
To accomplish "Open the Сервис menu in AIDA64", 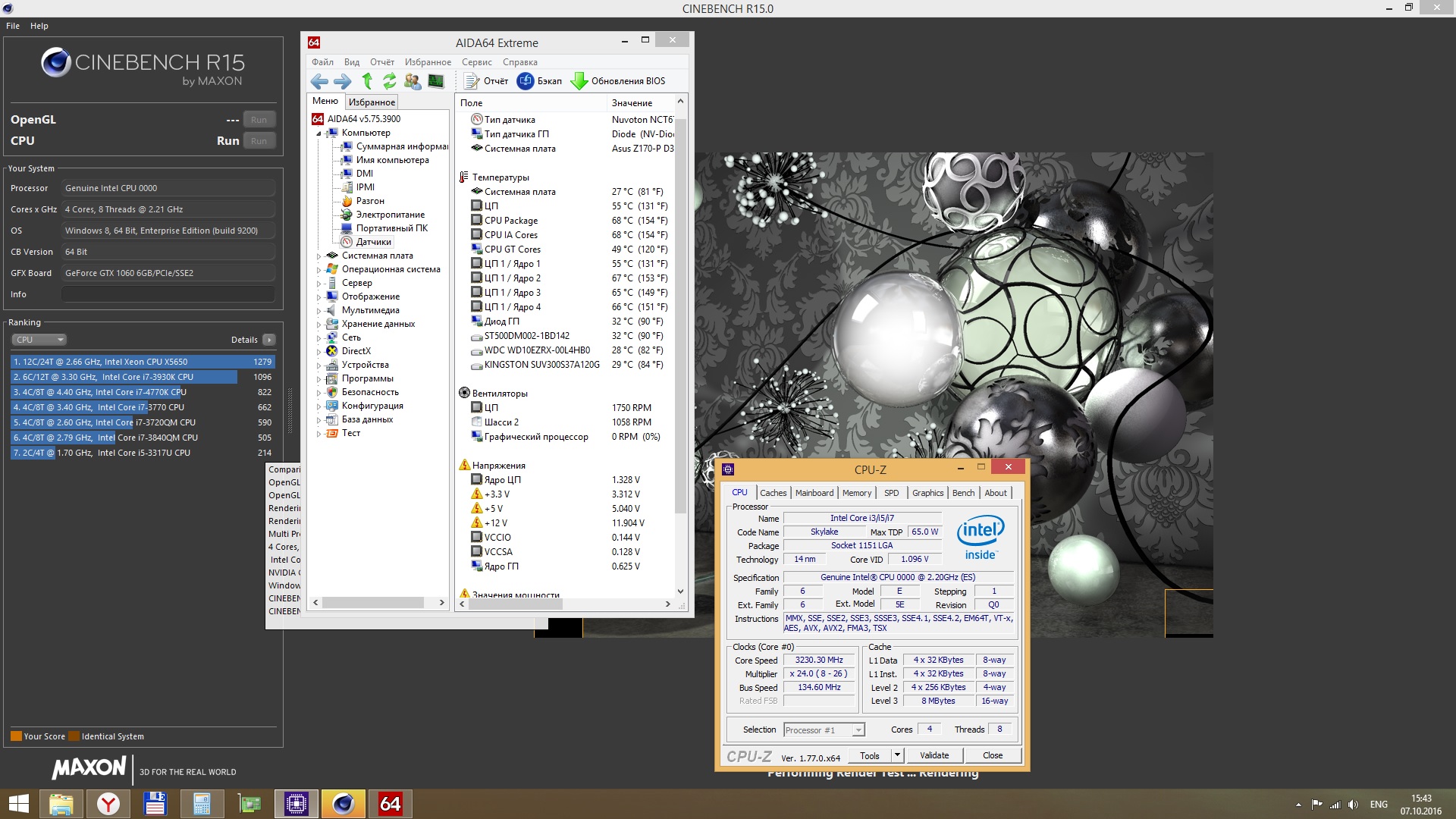I will coord(476,62).
